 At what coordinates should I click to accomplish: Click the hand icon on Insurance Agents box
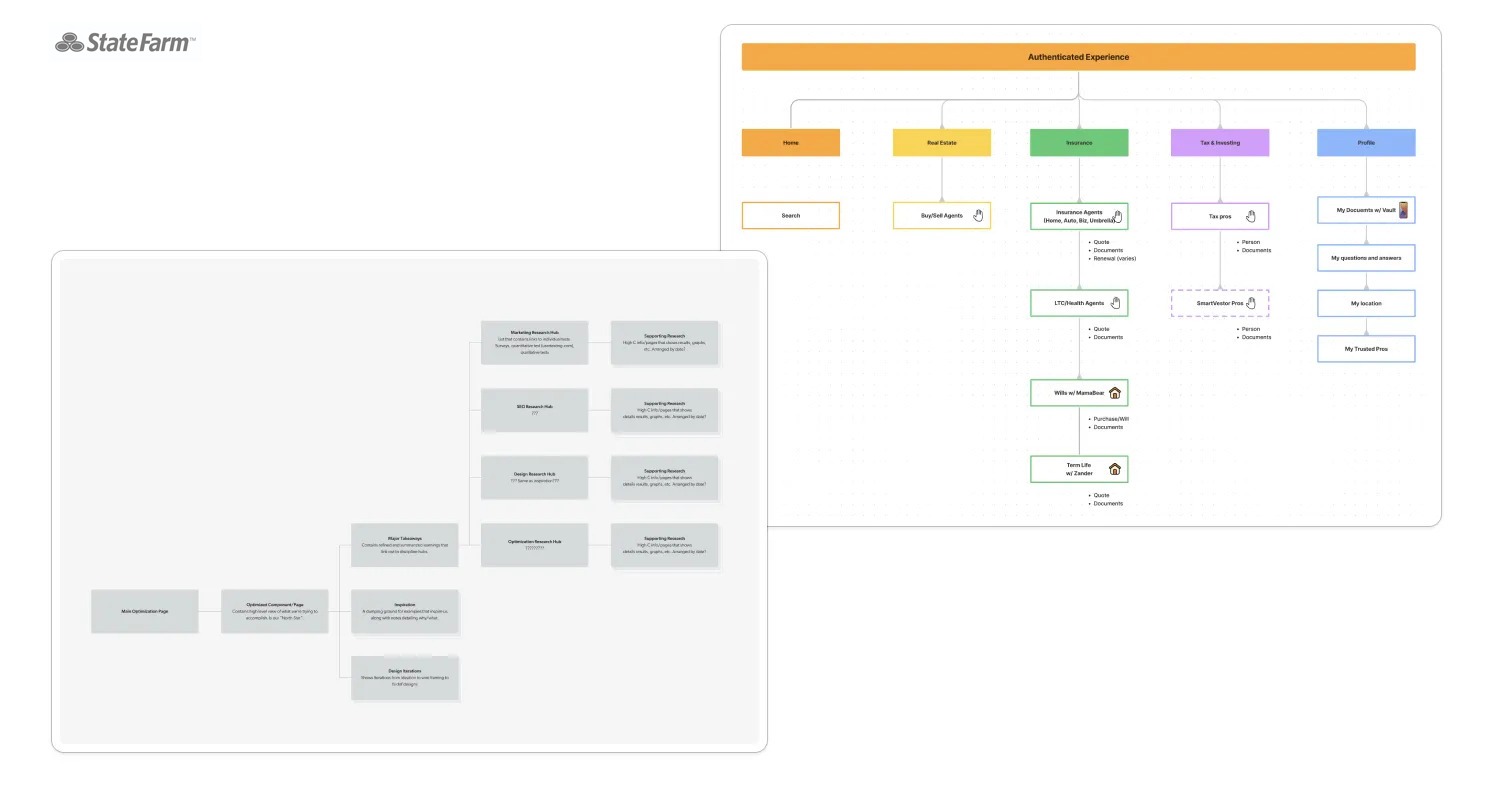coord(1118,215)
